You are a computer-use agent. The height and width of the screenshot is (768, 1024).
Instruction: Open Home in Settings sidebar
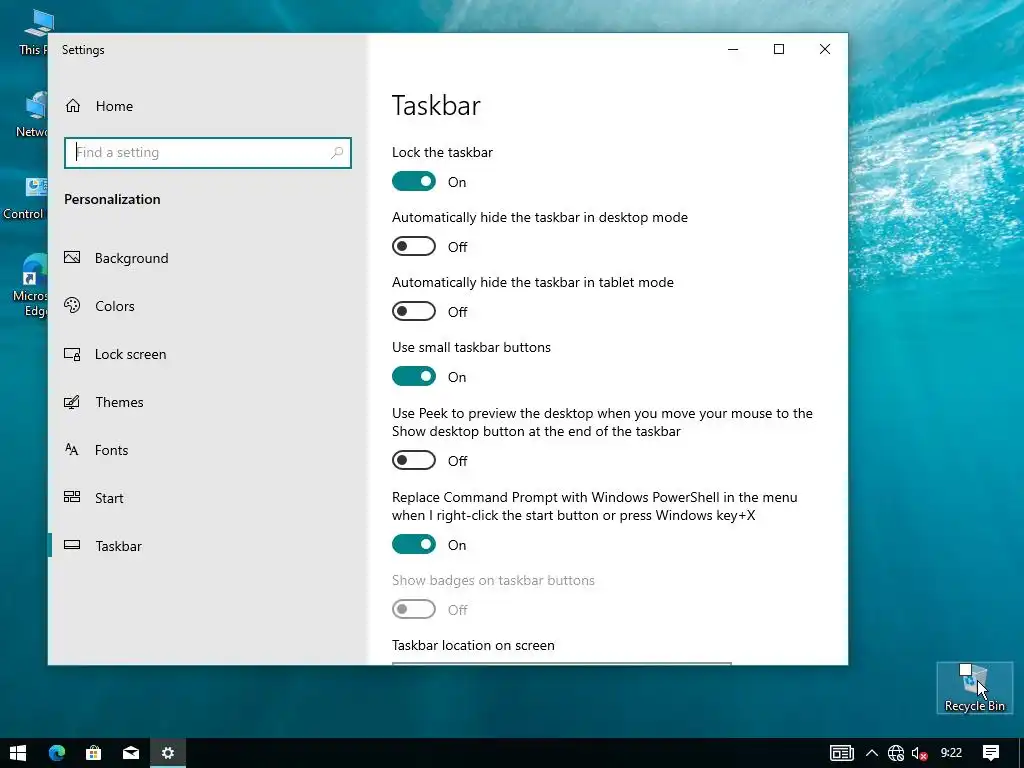pyautogui.click(x=99, y=106)
